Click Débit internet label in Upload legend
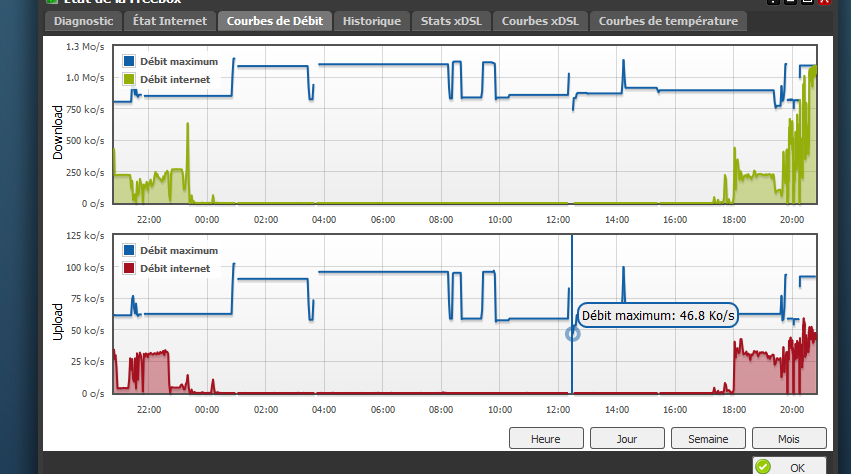 (x=175, y=268)
